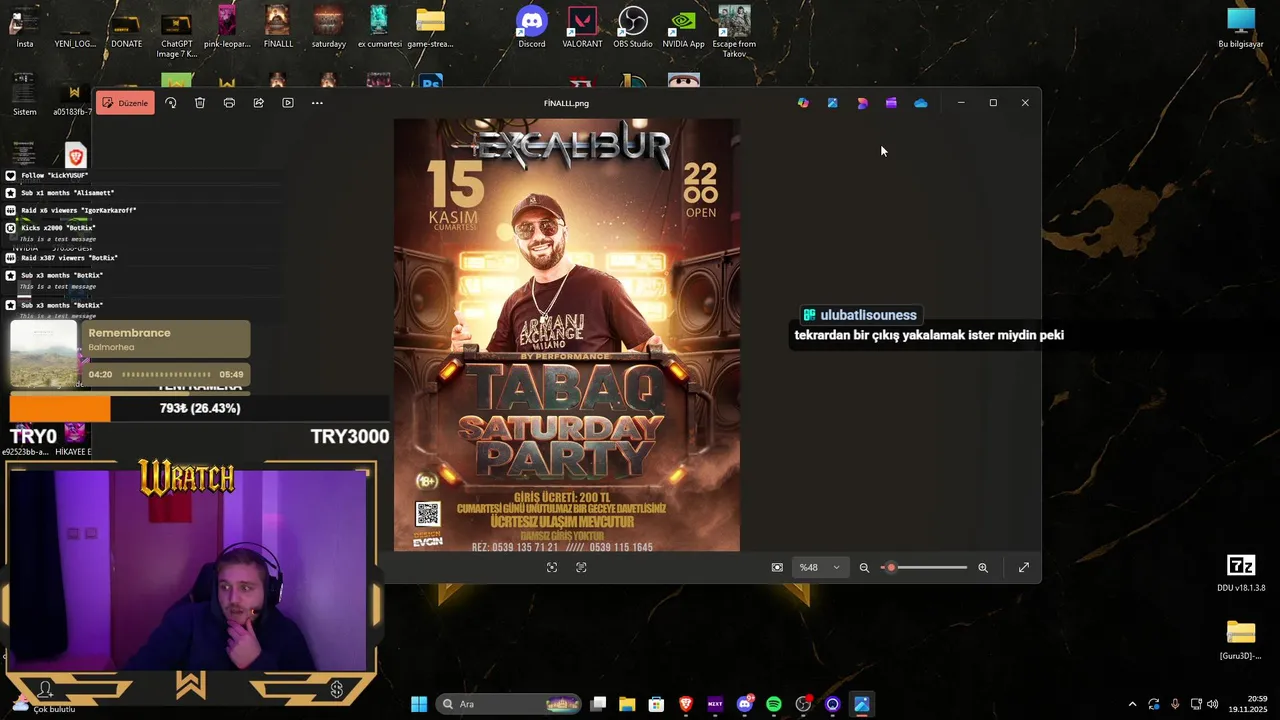Zoom in with the plus magnifier icon
The width and height of the screenshot is (1280, 720).
pos(983,567)
